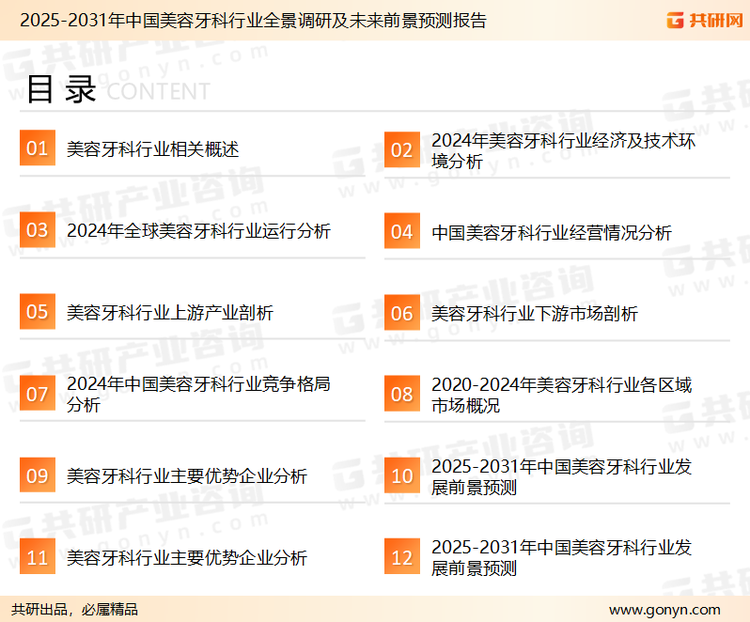Click the orange 03 chapter badge
This screenshot has width=750, height=622.
pyautogui.click(x=37, y=230)
